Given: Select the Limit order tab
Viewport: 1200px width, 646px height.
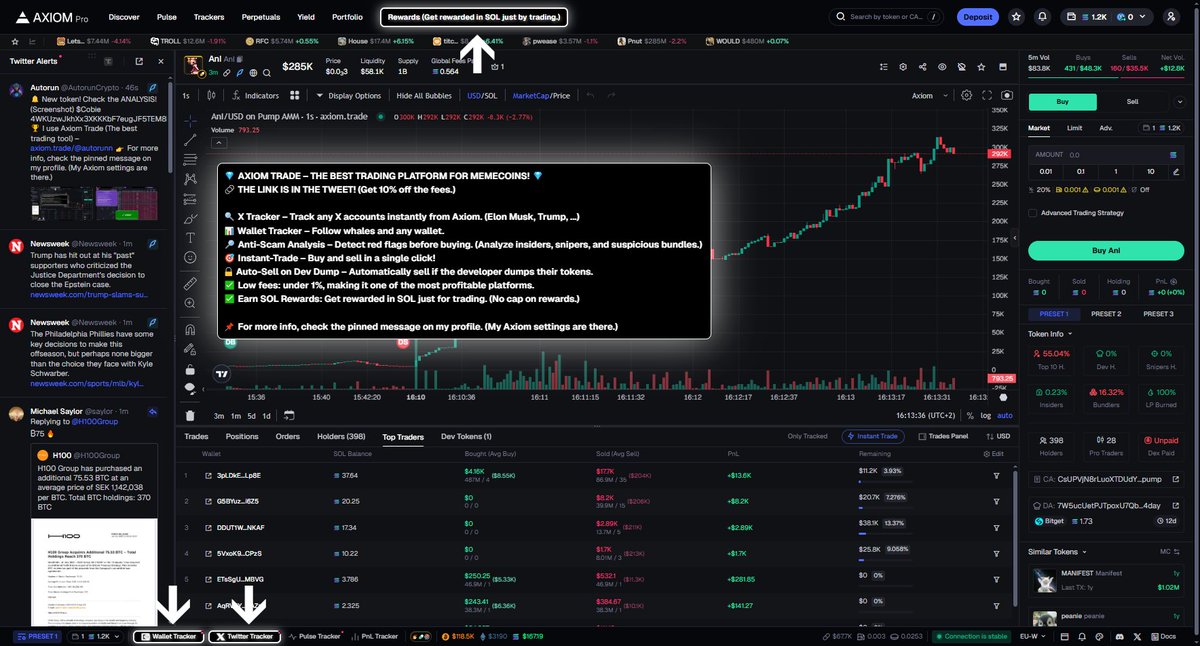Looking at the screenshot, I should (x=1074, y=128).
